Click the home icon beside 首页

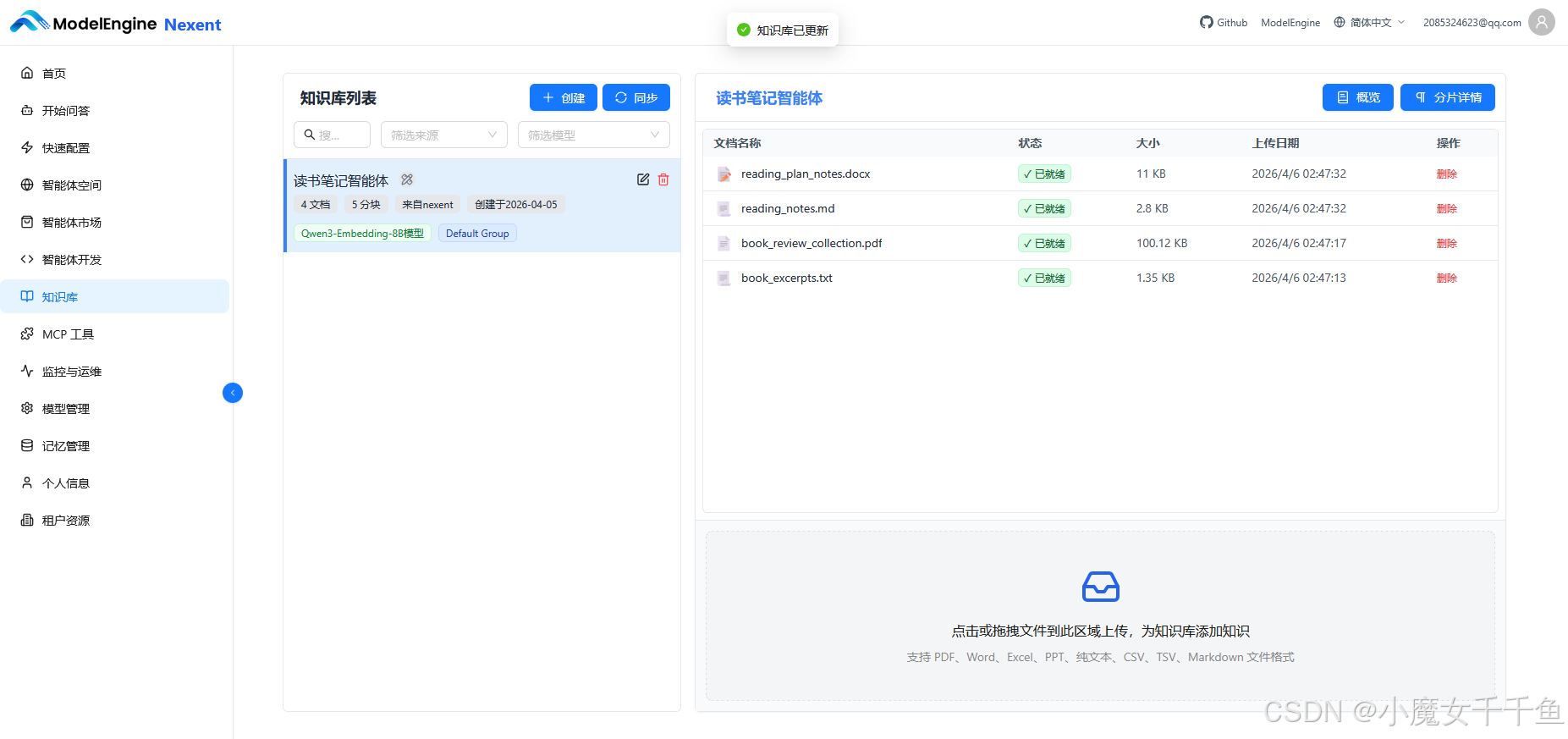(x=27, y=73)
